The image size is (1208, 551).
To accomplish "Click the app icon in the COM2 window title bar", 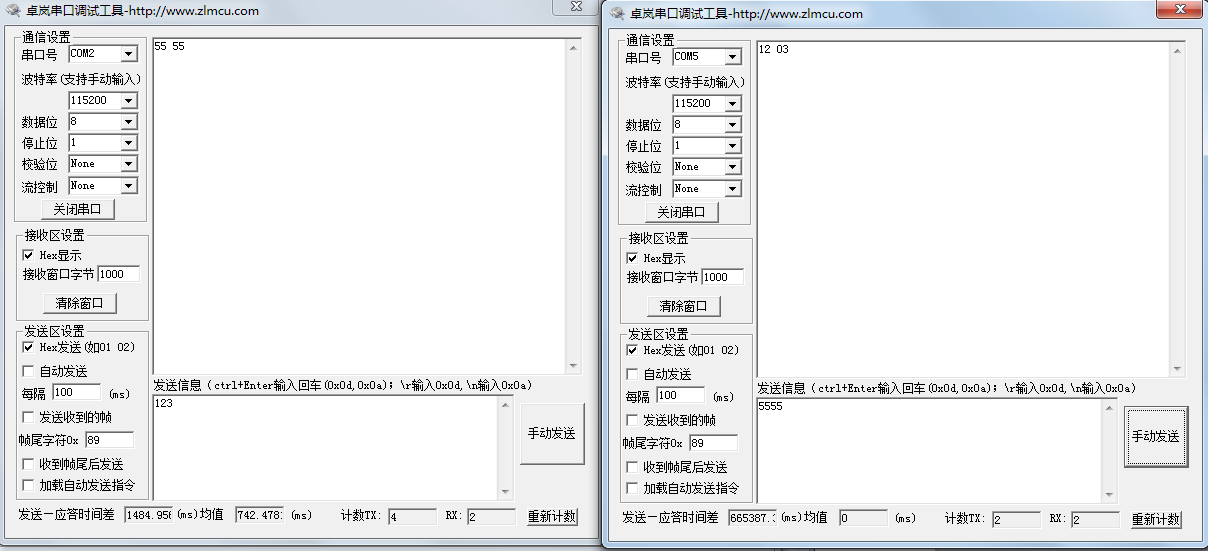I will pyautogui.click(x=11, y=11).
